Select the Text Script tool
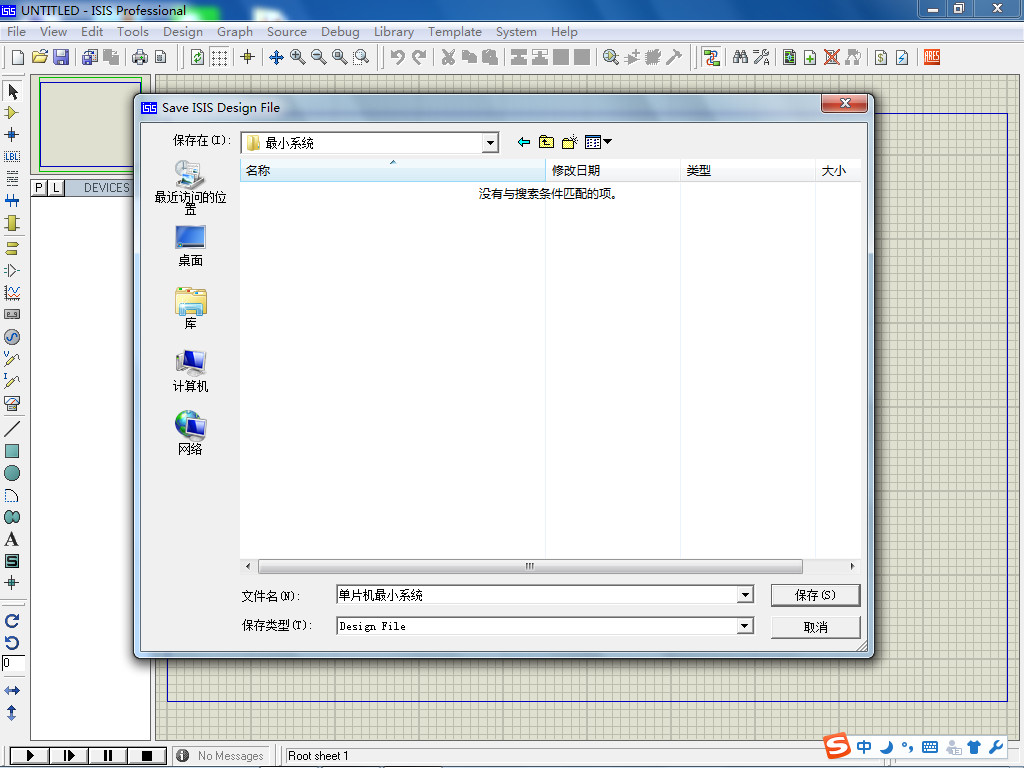 [x=12, y=178]
